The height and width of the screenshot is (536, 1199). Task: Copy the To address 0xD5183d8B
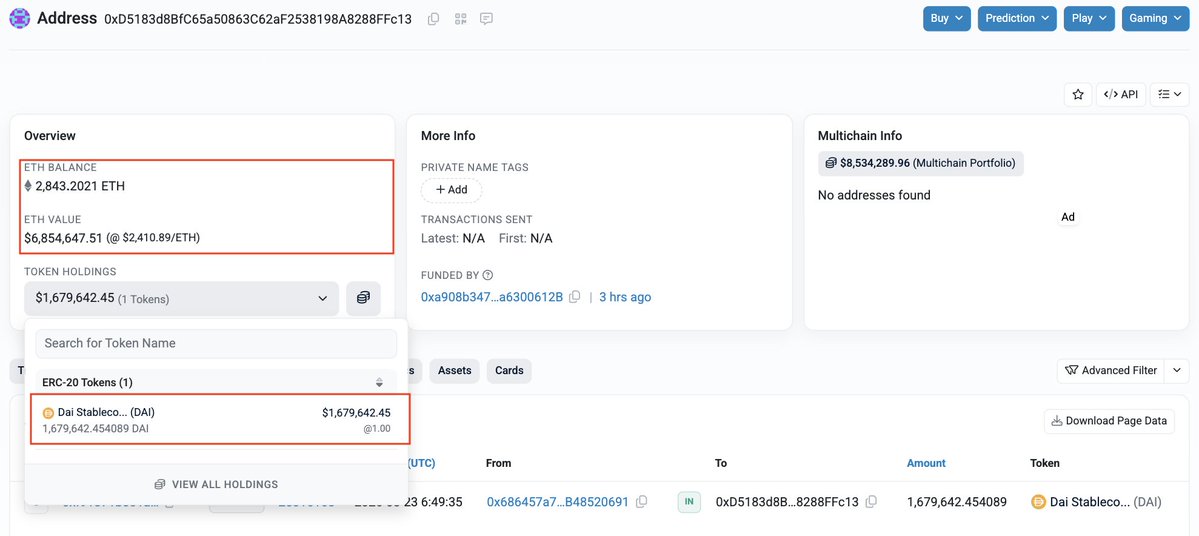coord(871,502)
